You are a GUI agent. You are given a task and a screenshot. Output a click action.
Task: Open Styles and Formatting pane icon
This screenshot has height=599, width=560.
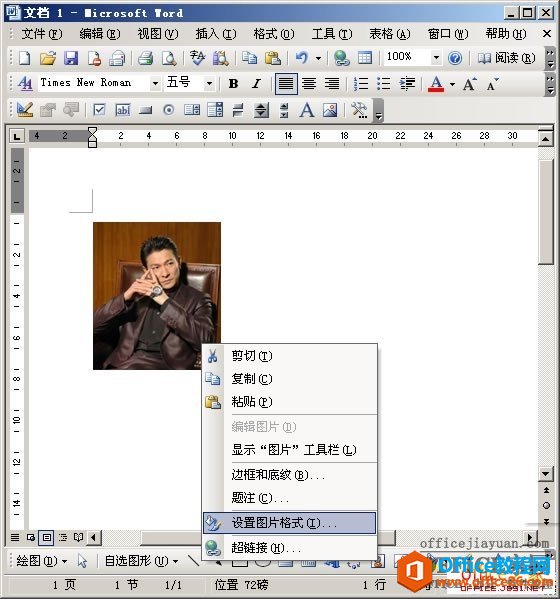tap(25, 83)
